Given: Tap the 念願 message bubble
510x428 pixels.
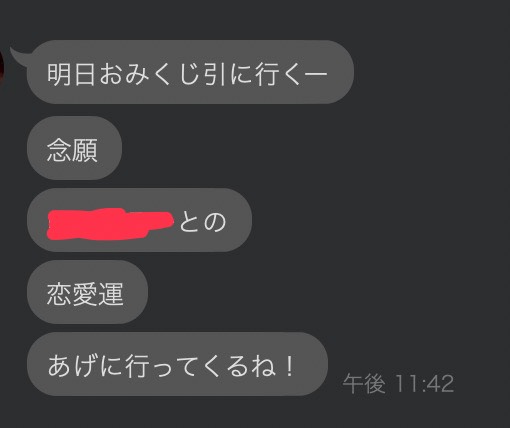Looking at the screenshot, I should [74, 148].
